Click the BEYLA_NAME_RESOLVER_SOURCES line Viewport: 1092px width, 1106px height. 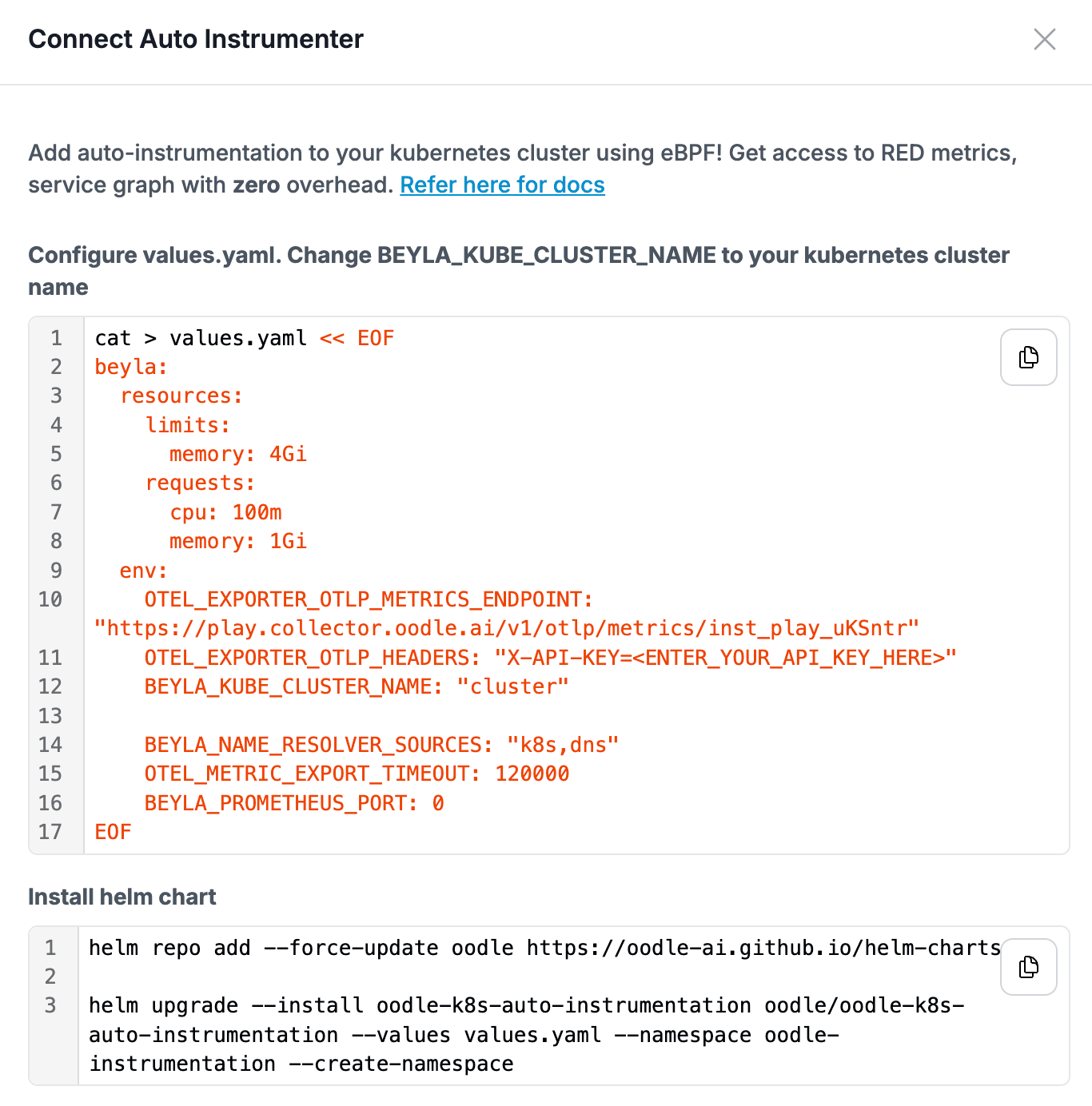coord(381,745)
